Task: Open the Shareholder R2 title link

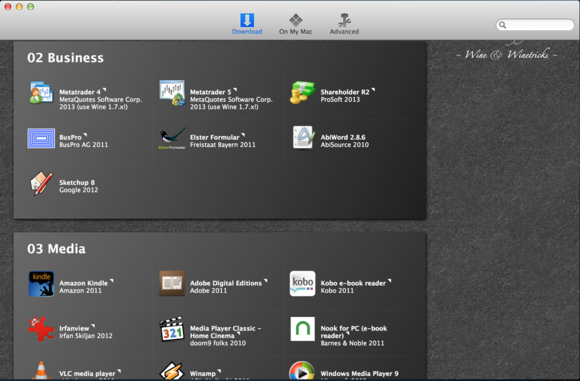Action: (345, 92)
